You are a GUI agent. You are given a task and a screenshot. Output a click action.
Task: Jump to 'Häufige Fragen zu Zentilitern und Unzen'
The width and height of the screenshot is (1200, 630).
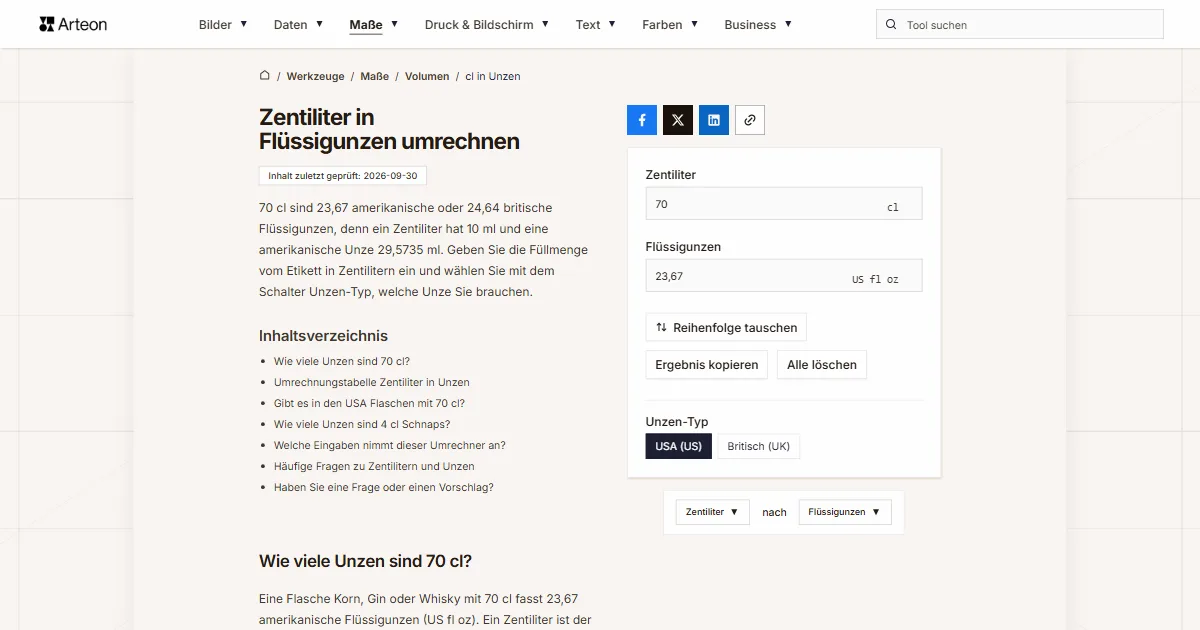[374, 466]
